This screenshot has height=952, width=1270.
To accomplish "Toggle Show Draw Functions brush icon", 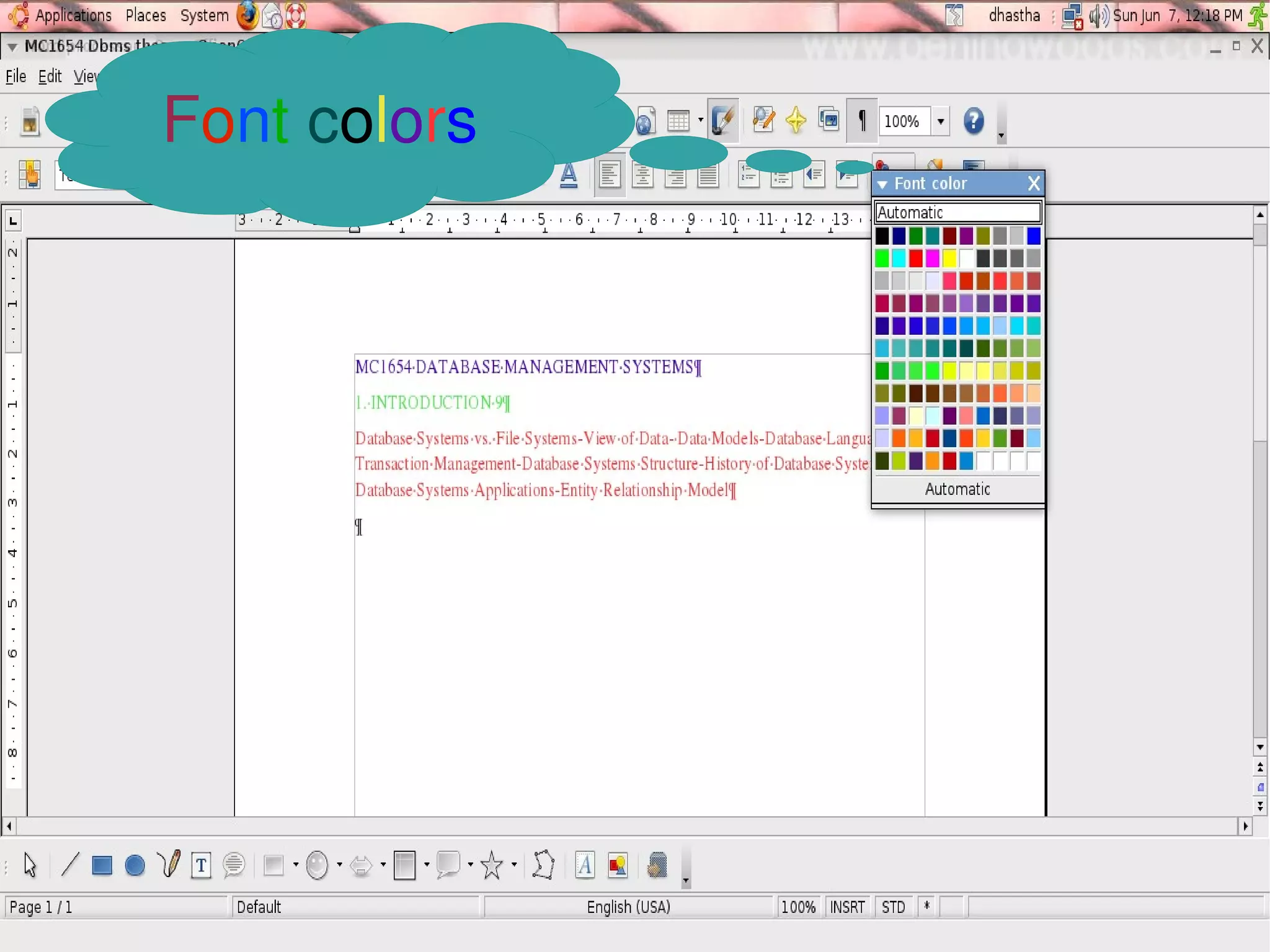I will pos(722,119).
